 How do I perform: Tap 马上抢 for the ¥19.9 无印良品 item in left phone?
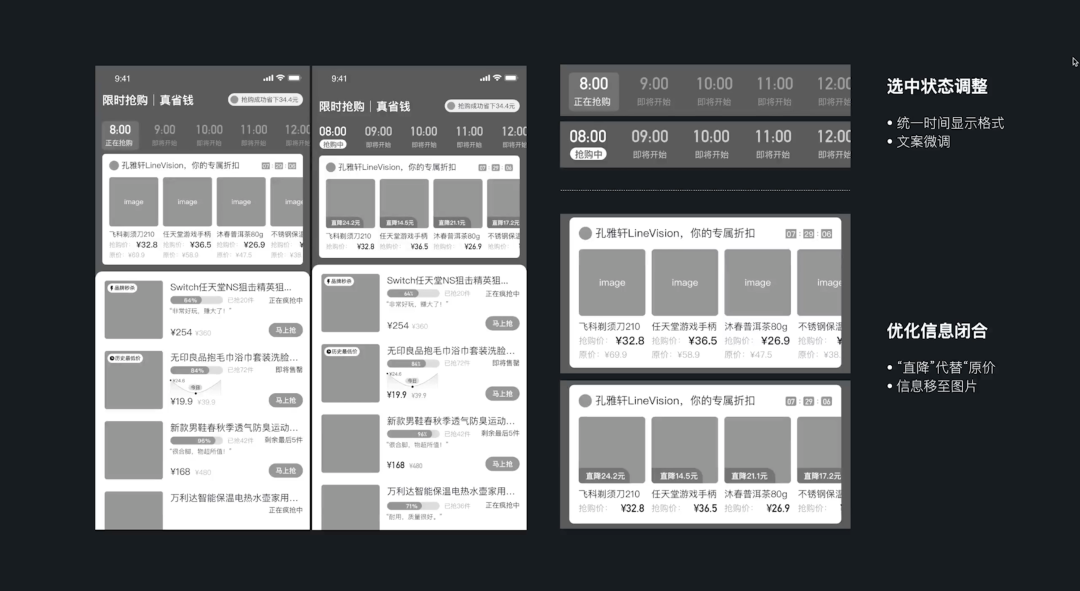pos(286,400)
